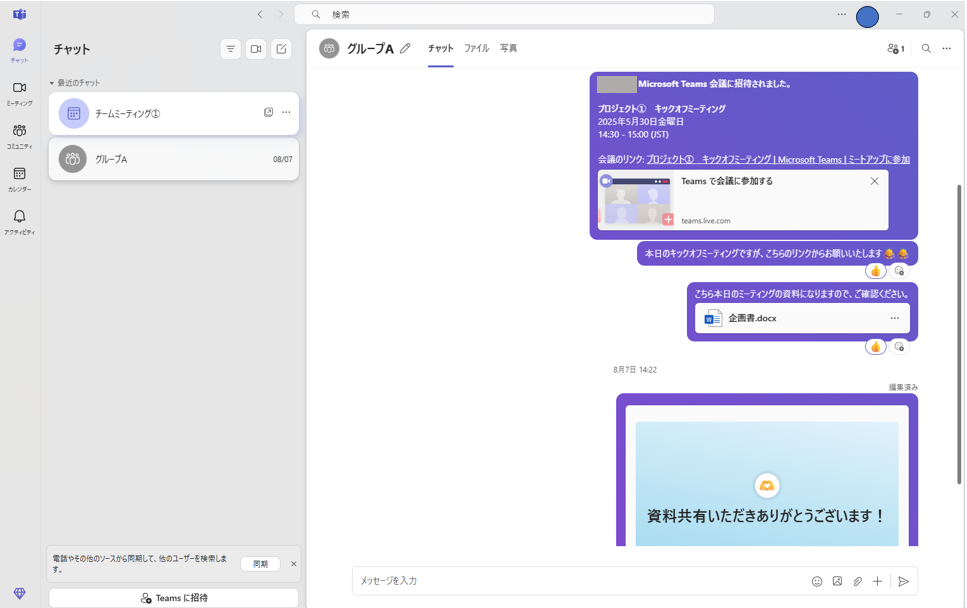Click the メッセージを入力 input field
The image size is (967, 608).
click(x=550, y=580)
